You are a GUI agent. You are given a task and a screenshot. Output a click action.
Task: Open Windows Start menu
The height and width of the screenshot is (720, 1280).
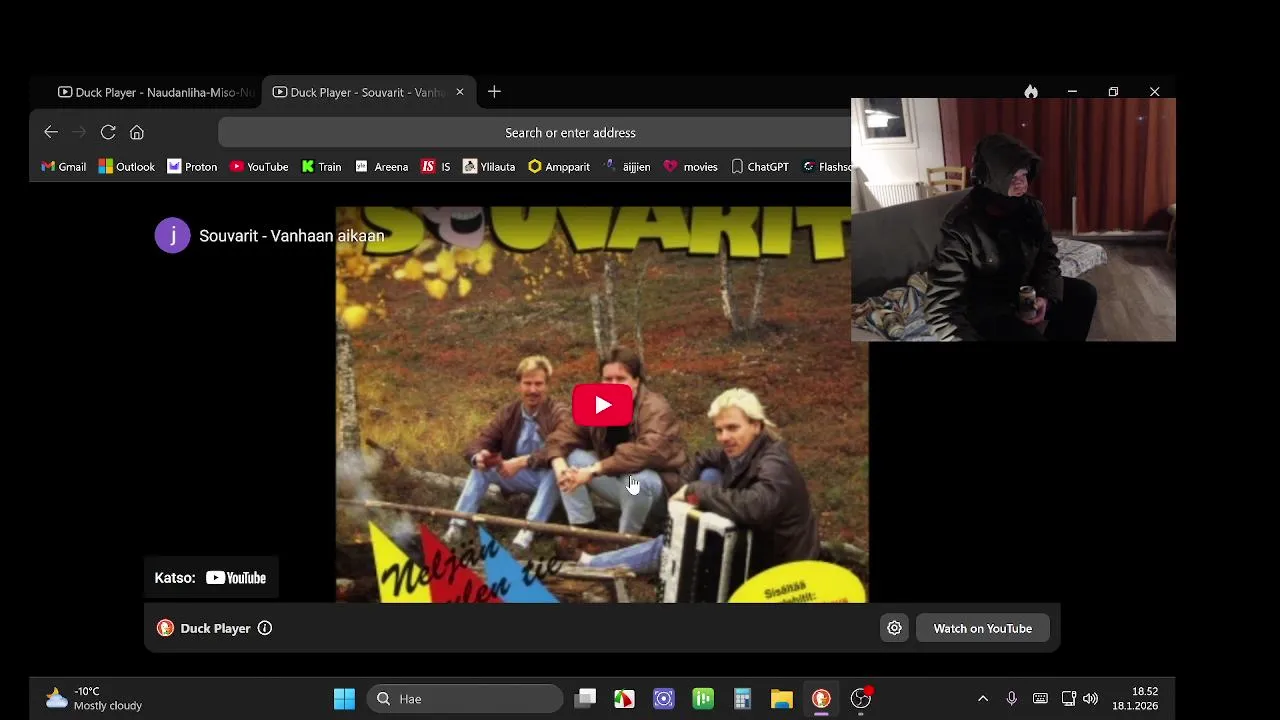point(344,699)
